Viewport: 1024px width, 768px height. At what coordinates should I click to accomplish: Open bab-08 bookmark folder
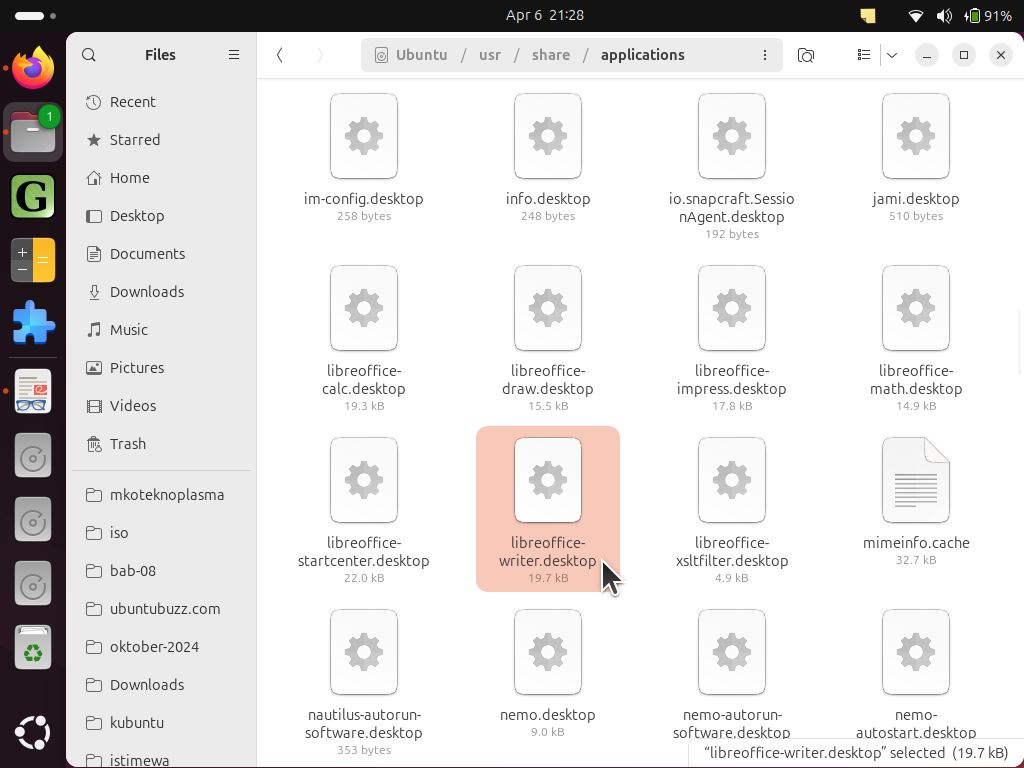pos(161,571)
